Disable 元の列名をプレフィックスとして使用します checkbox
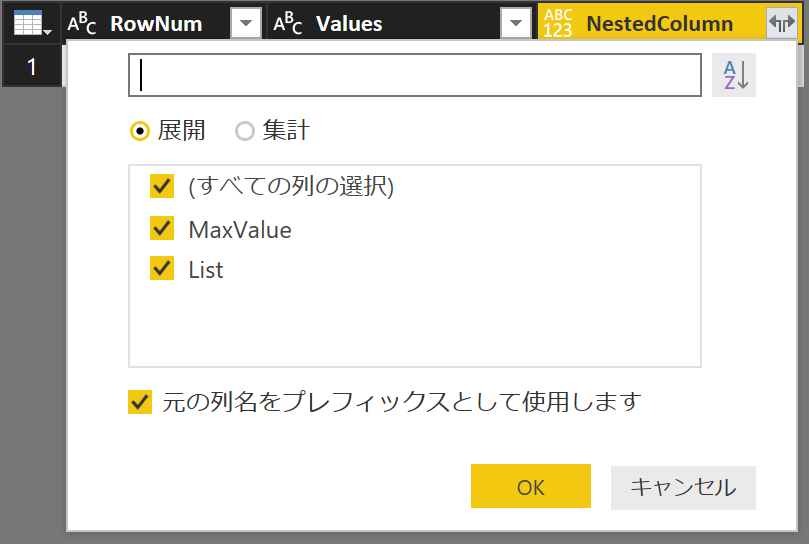809x544 pixels. coord(140,402)
